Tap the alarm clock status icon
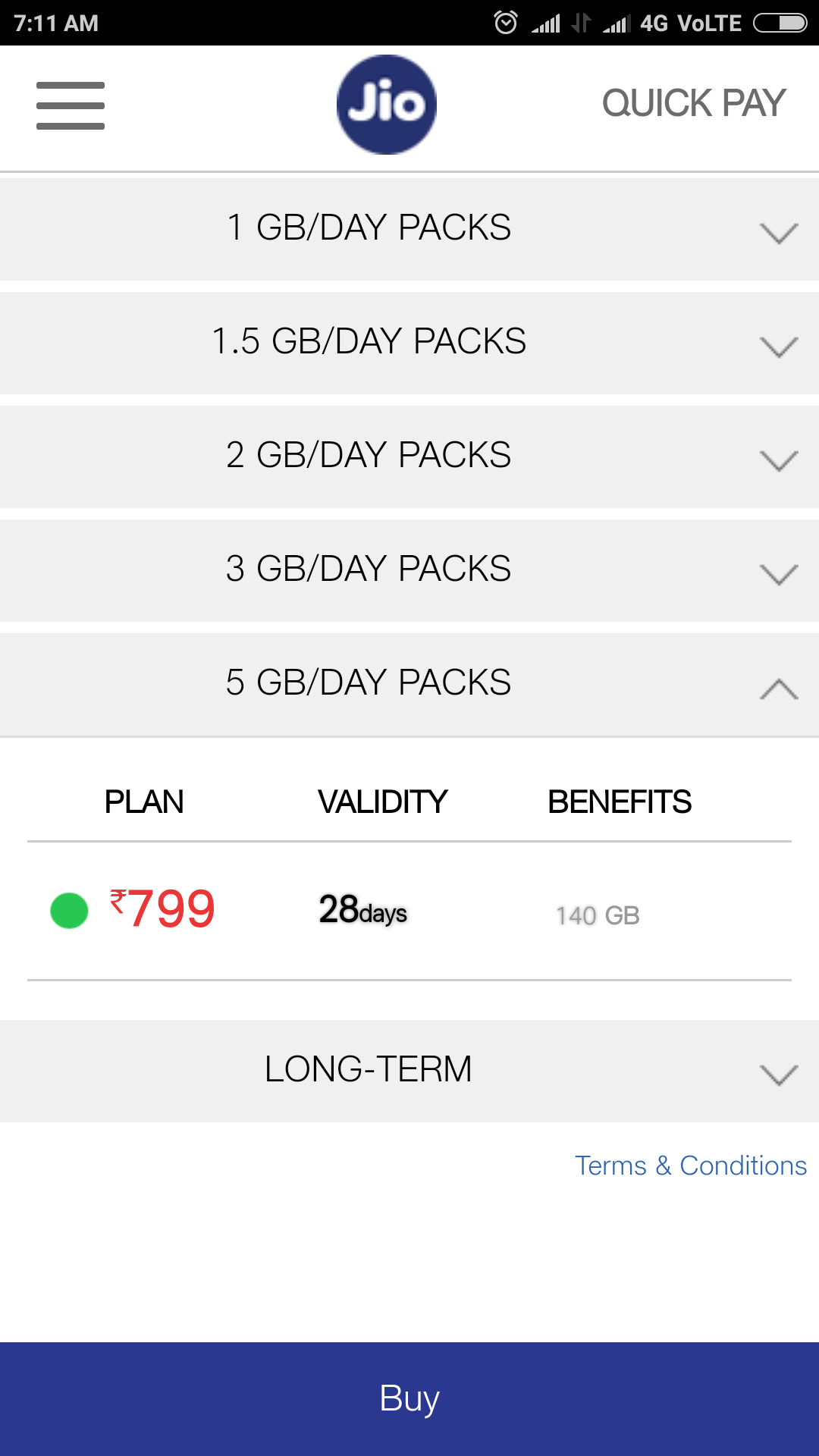The width and height of the screenshot is (819, 1456). tap(506, 23)
